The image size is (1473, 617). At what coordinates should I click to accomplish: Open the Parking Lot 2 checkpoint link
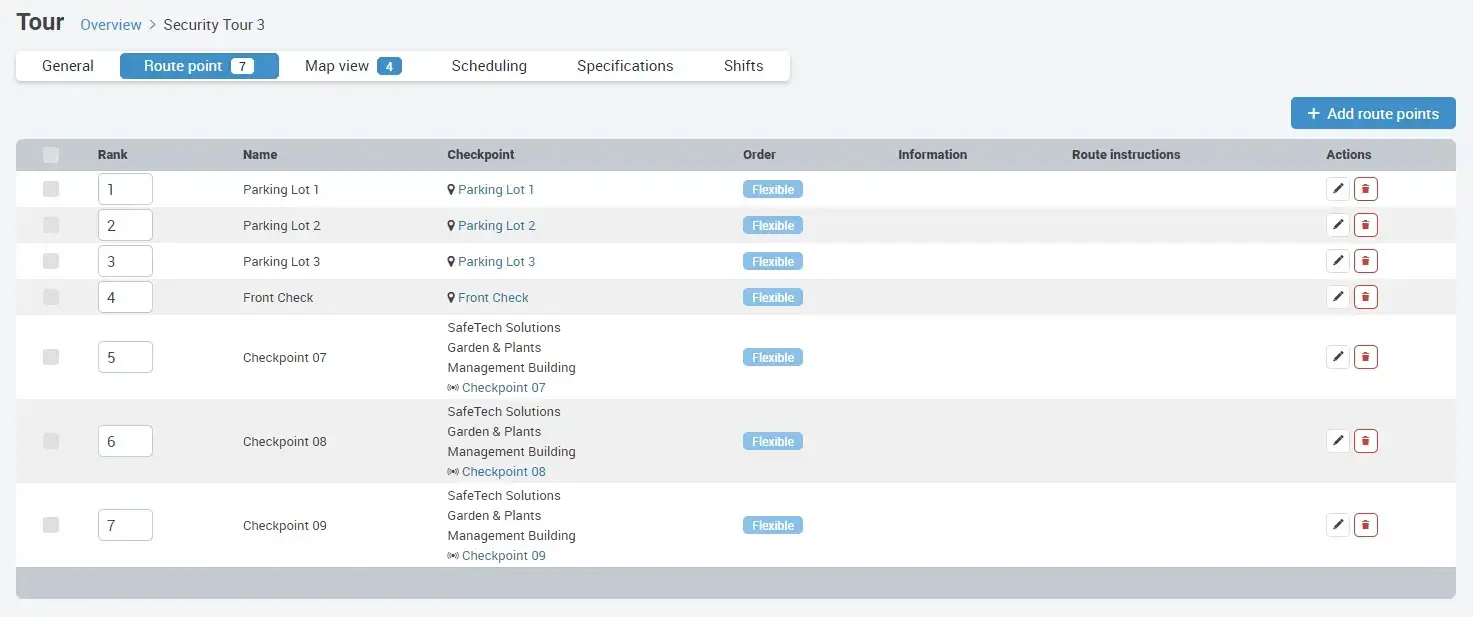tap(496, 226)
